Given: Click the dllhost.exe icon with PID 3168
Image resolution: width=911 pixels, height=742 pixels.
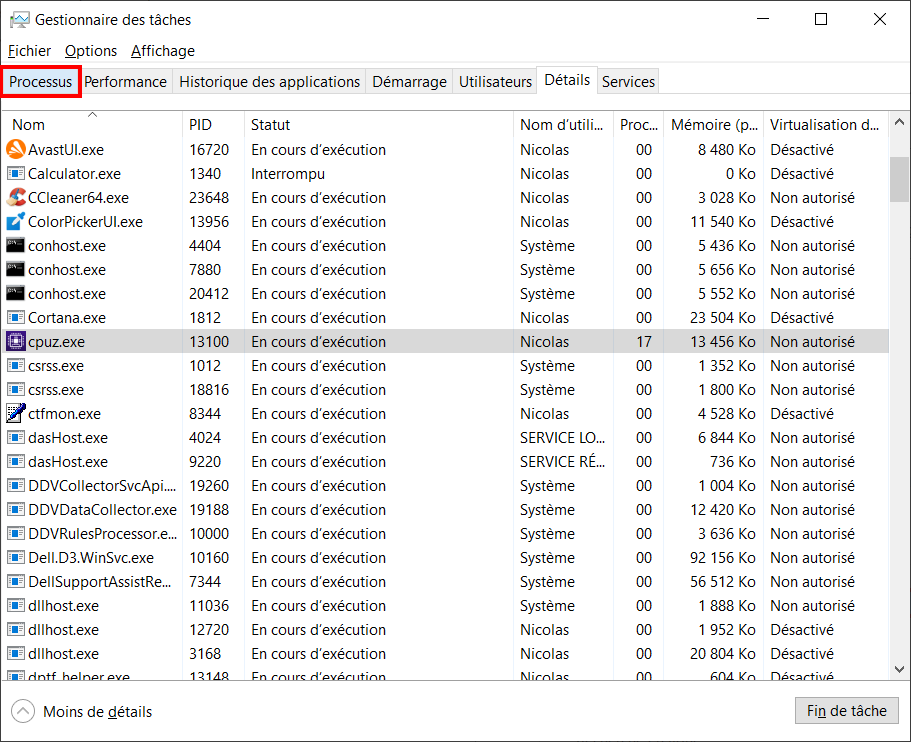Looking at the screenshot, I should coord(16,653).
